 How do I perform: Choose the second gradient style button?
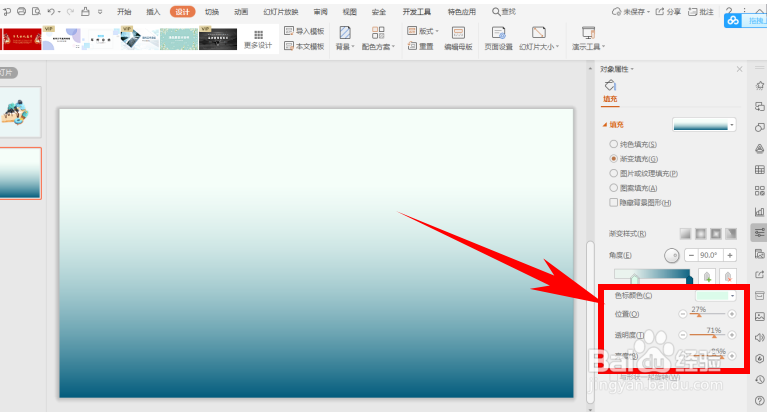700,233
